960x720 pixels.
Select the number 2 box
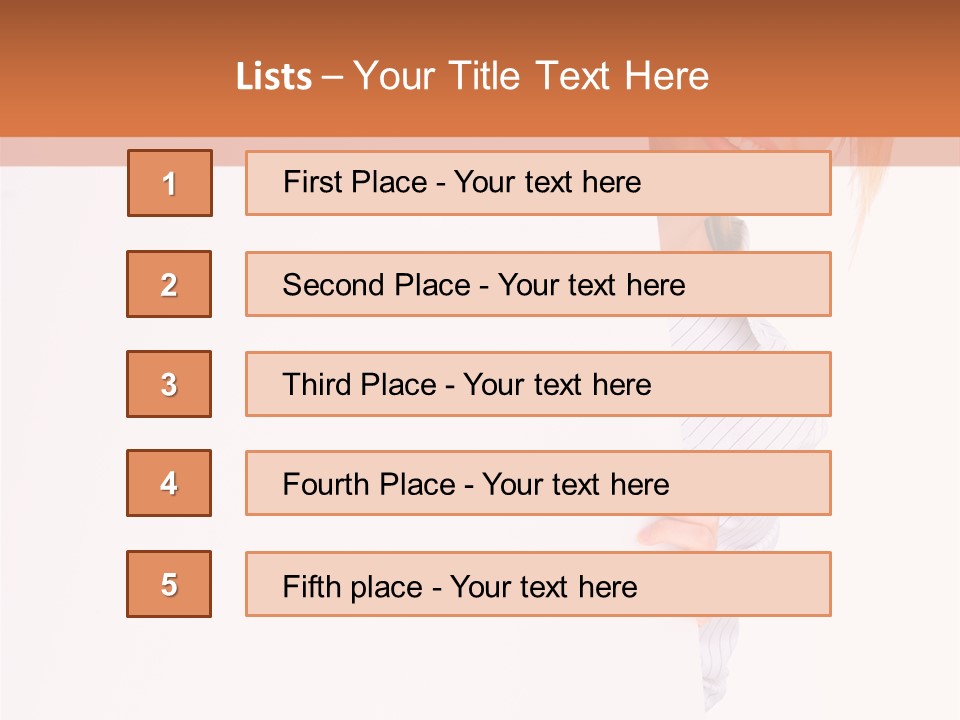tap(169, 284)
